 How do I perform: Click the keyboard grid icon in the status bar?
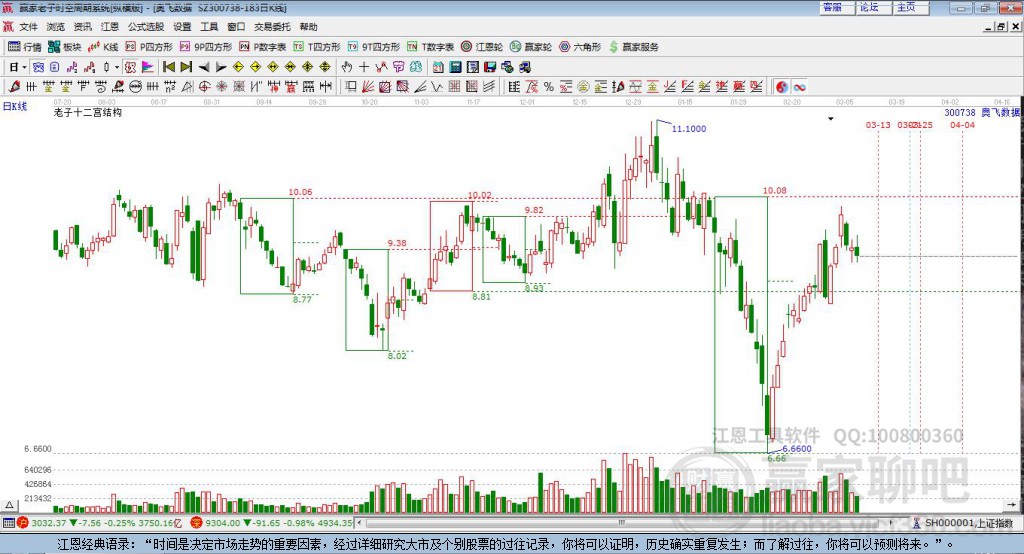coord(8,523)
